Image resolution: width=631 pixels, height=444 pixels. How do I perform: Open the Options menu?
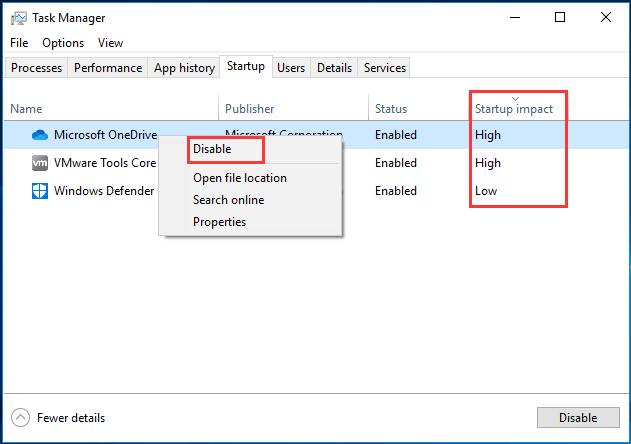(x=63, y=43)
